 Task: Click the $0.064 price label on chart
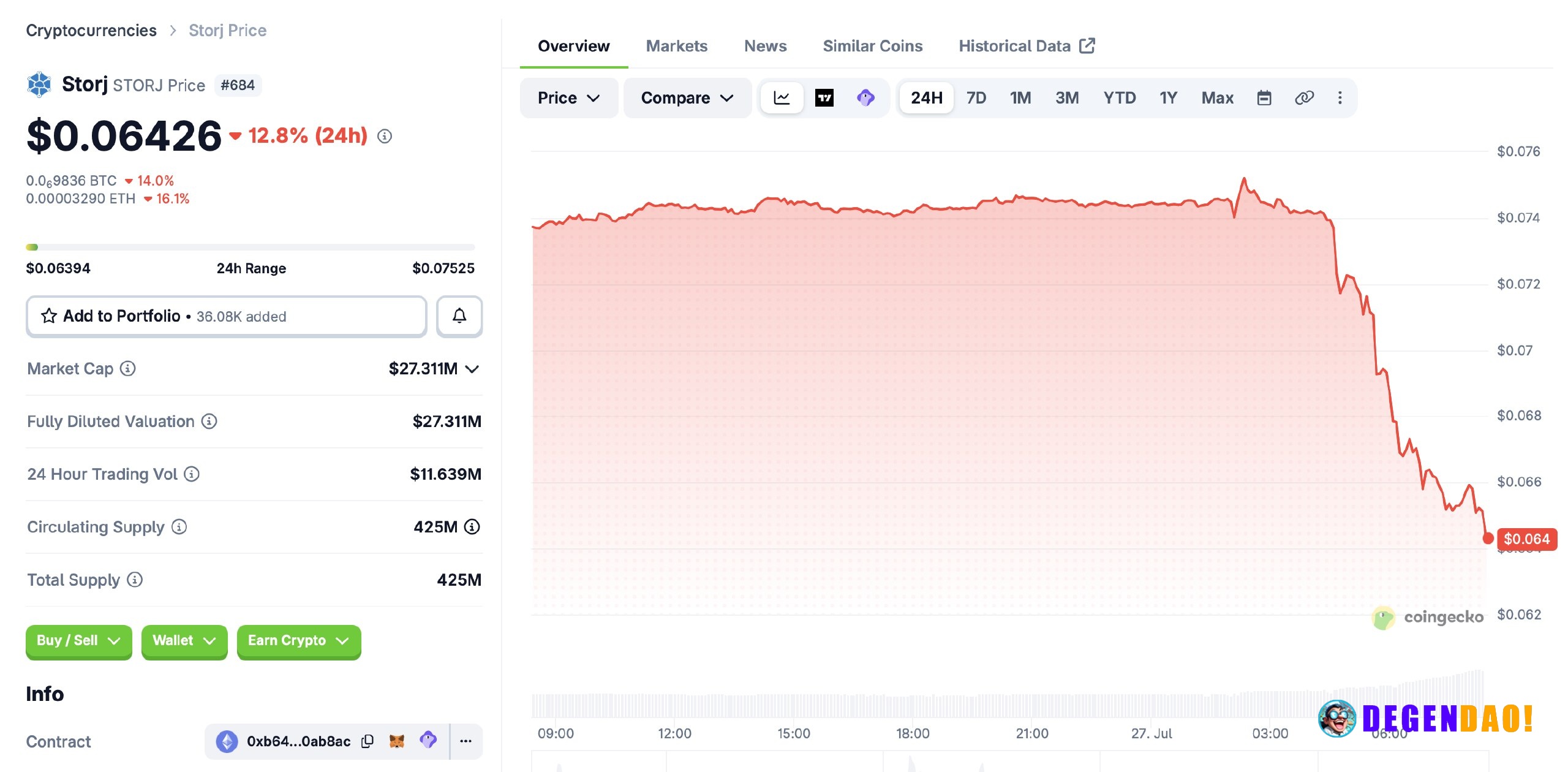[1526, 539]
